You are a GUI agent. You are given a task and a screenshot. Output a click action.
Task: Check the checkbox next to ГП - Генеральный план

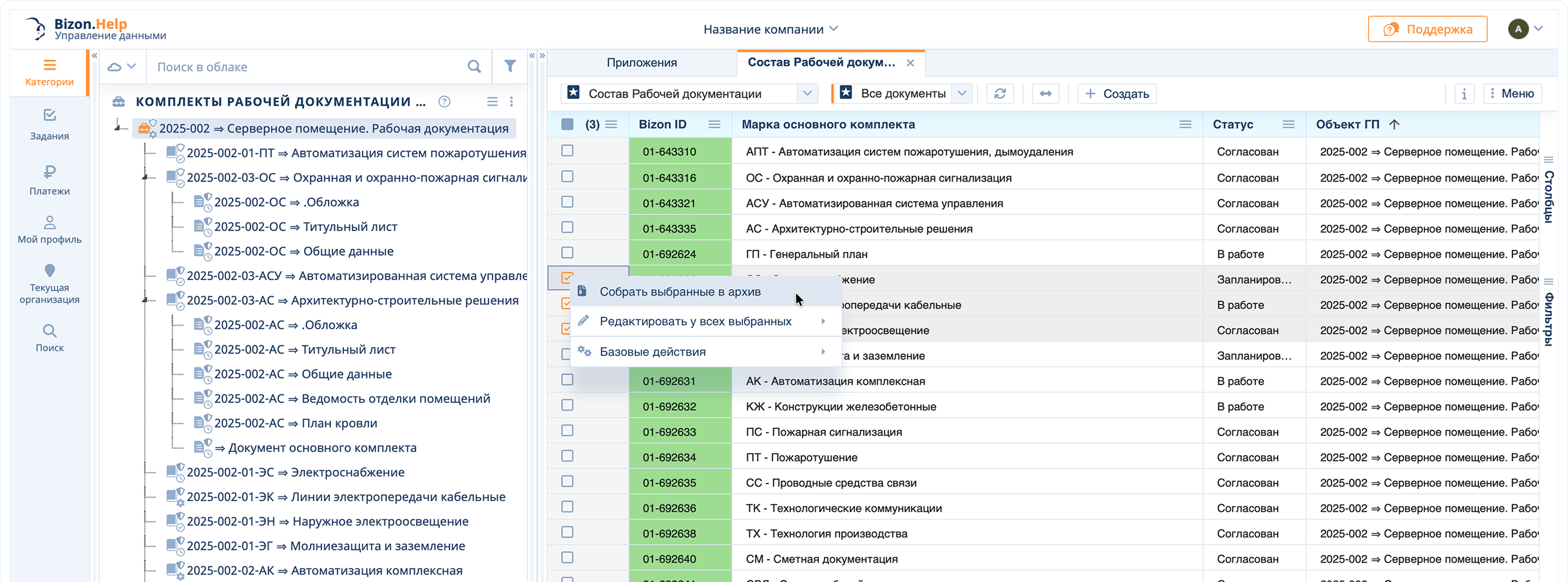tap(567, 253)
